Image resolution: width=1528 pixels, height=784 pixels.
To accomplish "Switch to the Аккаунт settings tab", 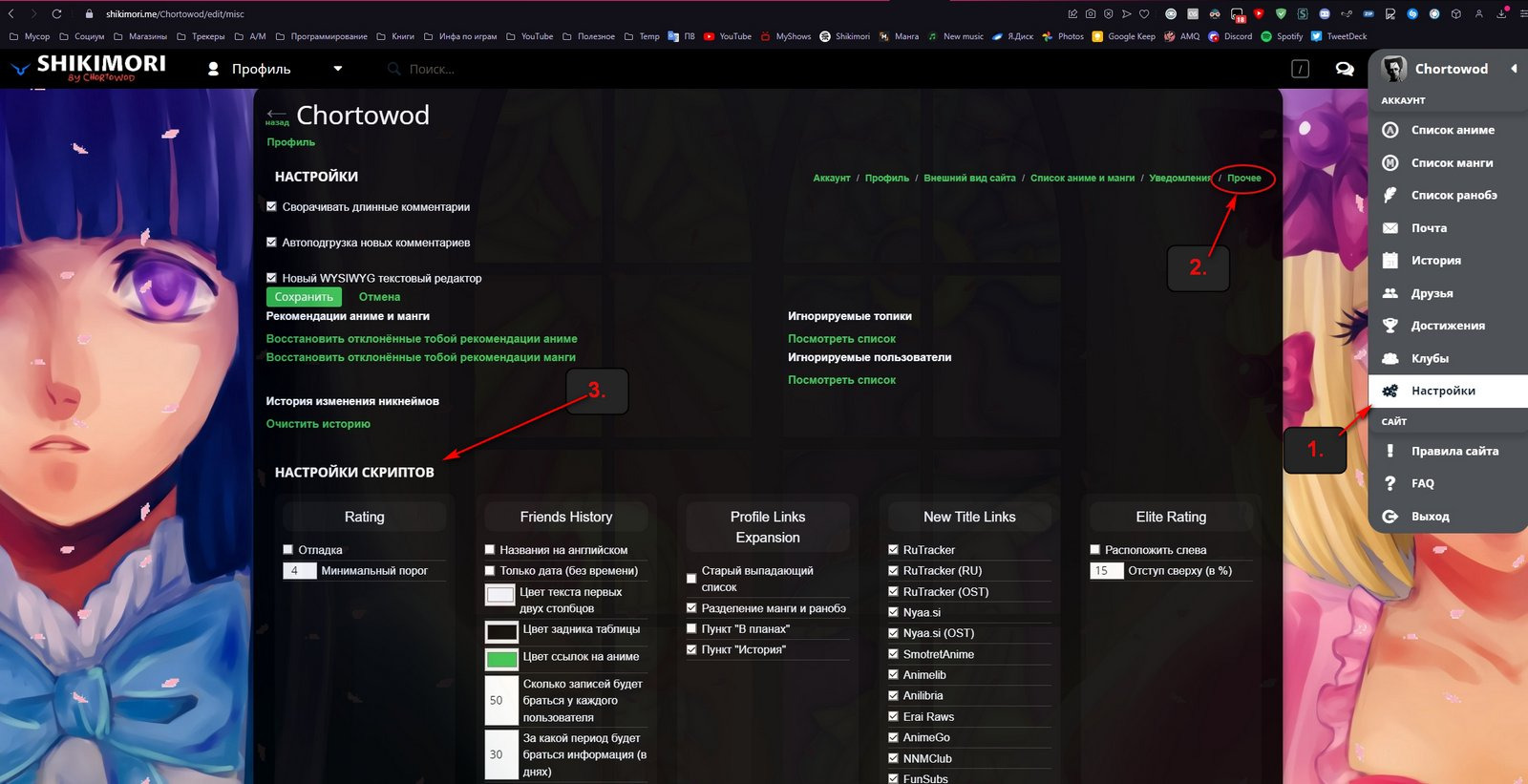I will click(x=831, y=178).
